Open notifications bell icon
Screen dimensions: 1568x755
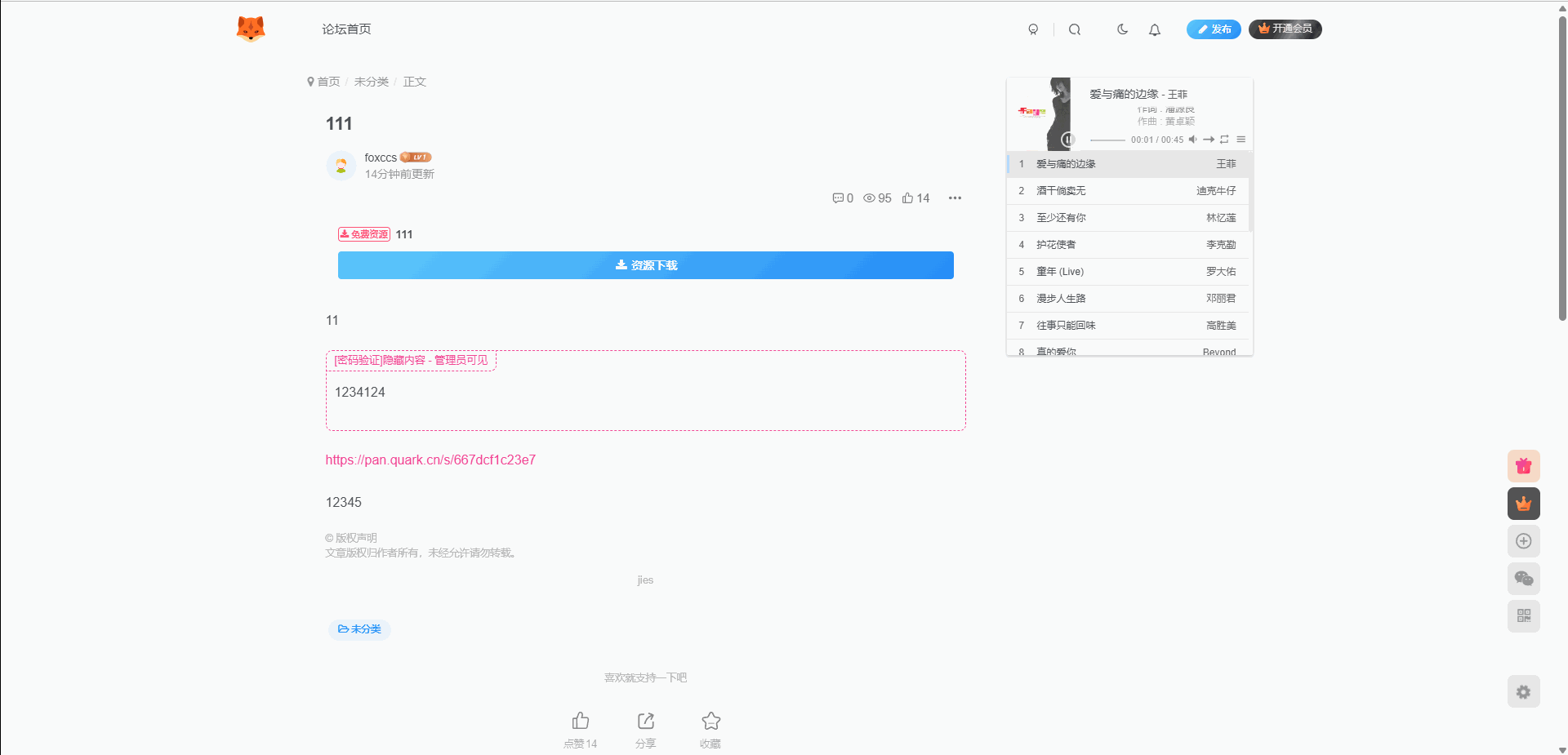1155,29
